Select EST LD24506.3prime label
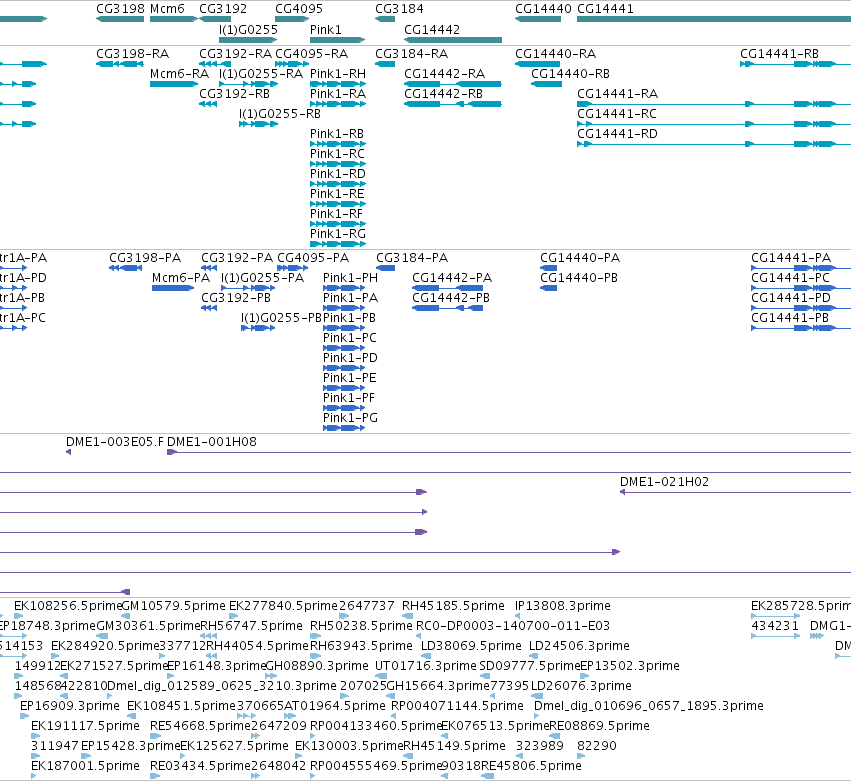The height and width of the screenshot is (781, 851). click(579, 646)
